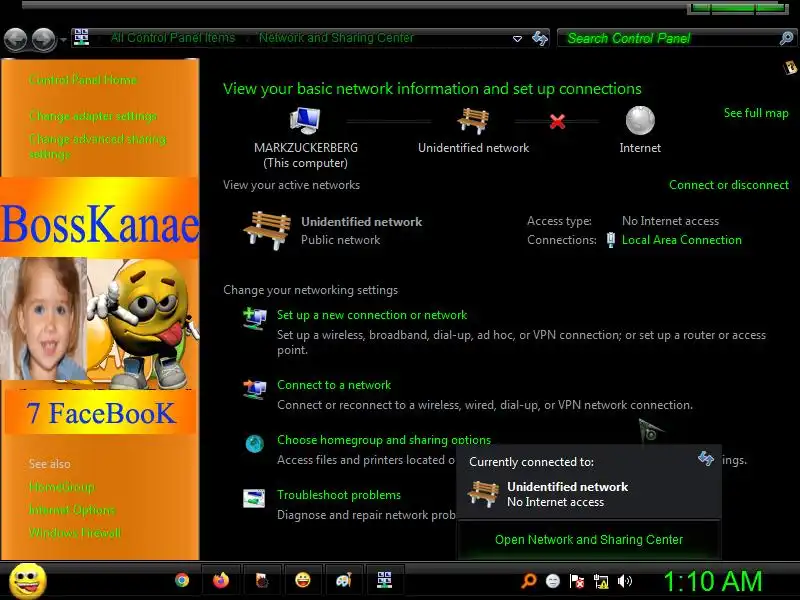Screen dimensions: 800x600
Task: Open Windows Firewall under See also
Action: click(75, 533)
